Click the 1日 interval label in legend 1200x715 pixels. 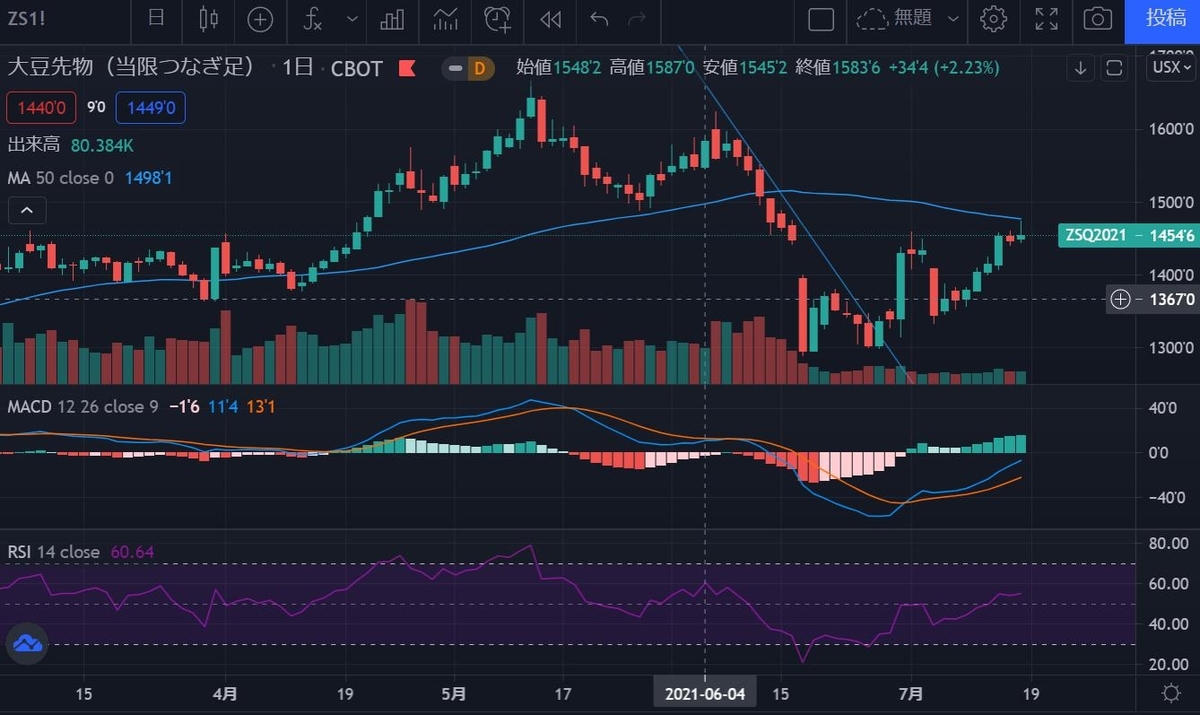298,68
